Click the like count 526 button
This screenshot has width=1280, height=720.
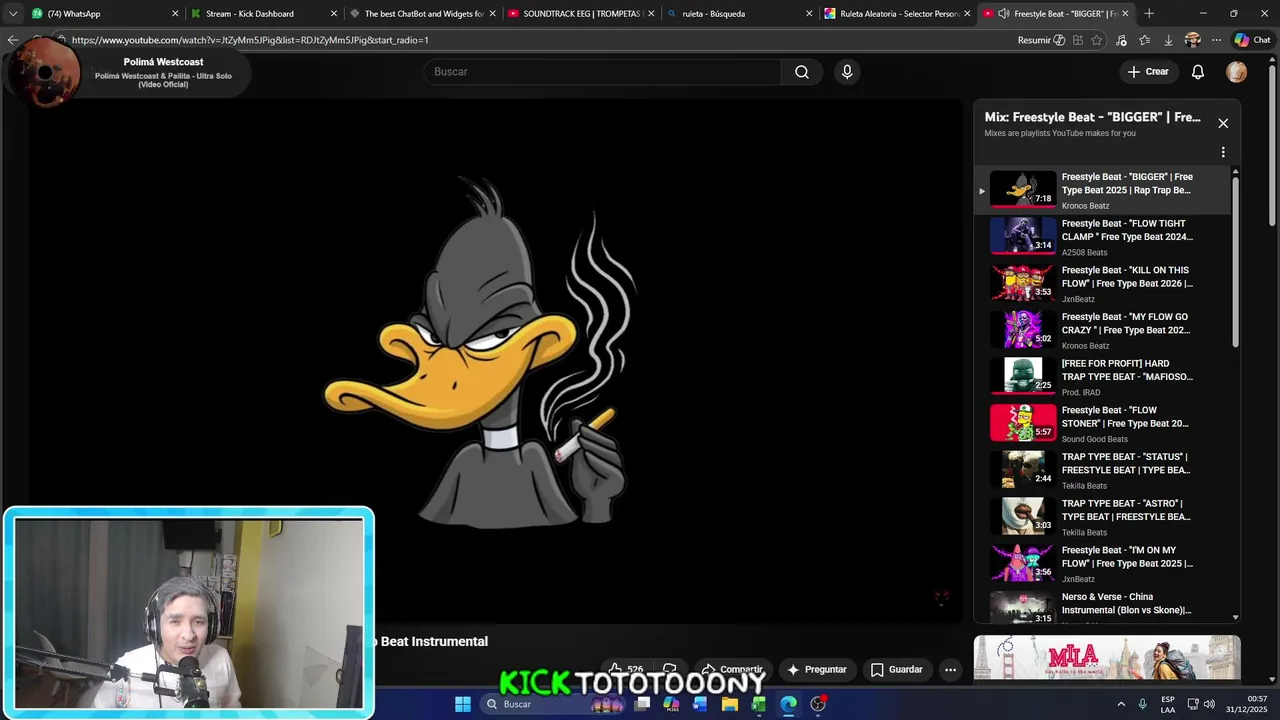pos(626,669)
